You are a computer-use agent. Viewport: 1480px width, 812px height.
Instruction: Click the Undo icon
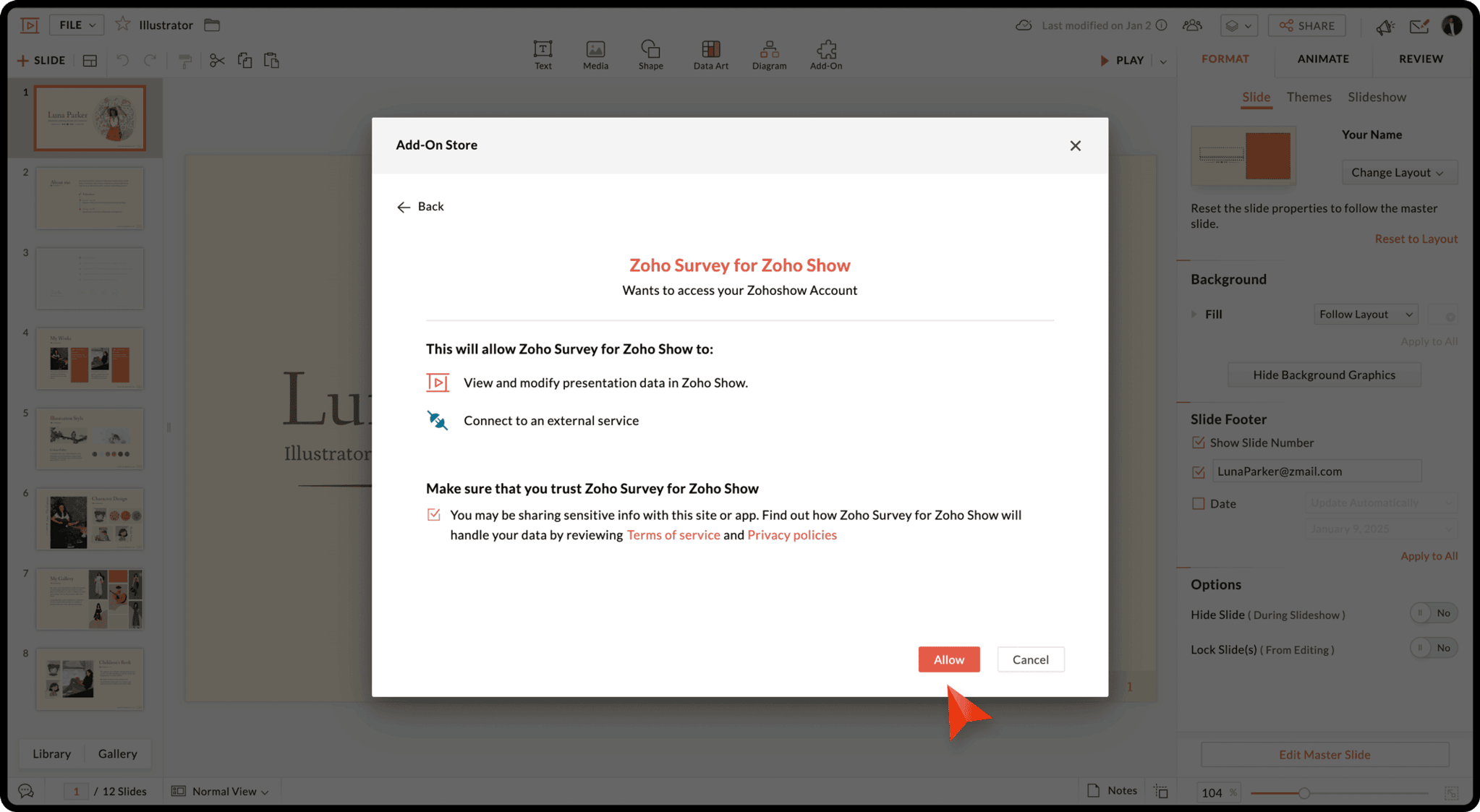tap(122, 60)
